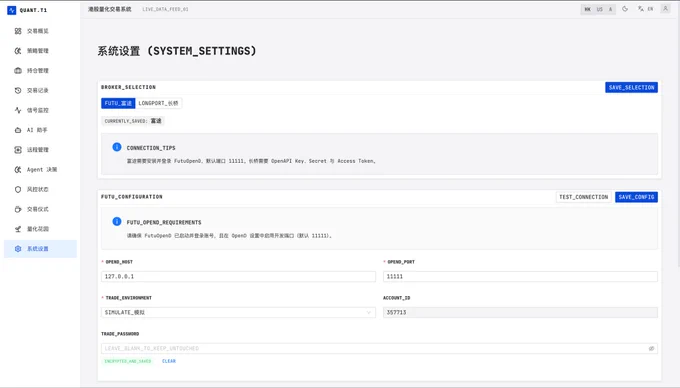Open 交易仪式 page in sidebar
The width and height of the screenshot is (680, 388).
tap(40, 209)
